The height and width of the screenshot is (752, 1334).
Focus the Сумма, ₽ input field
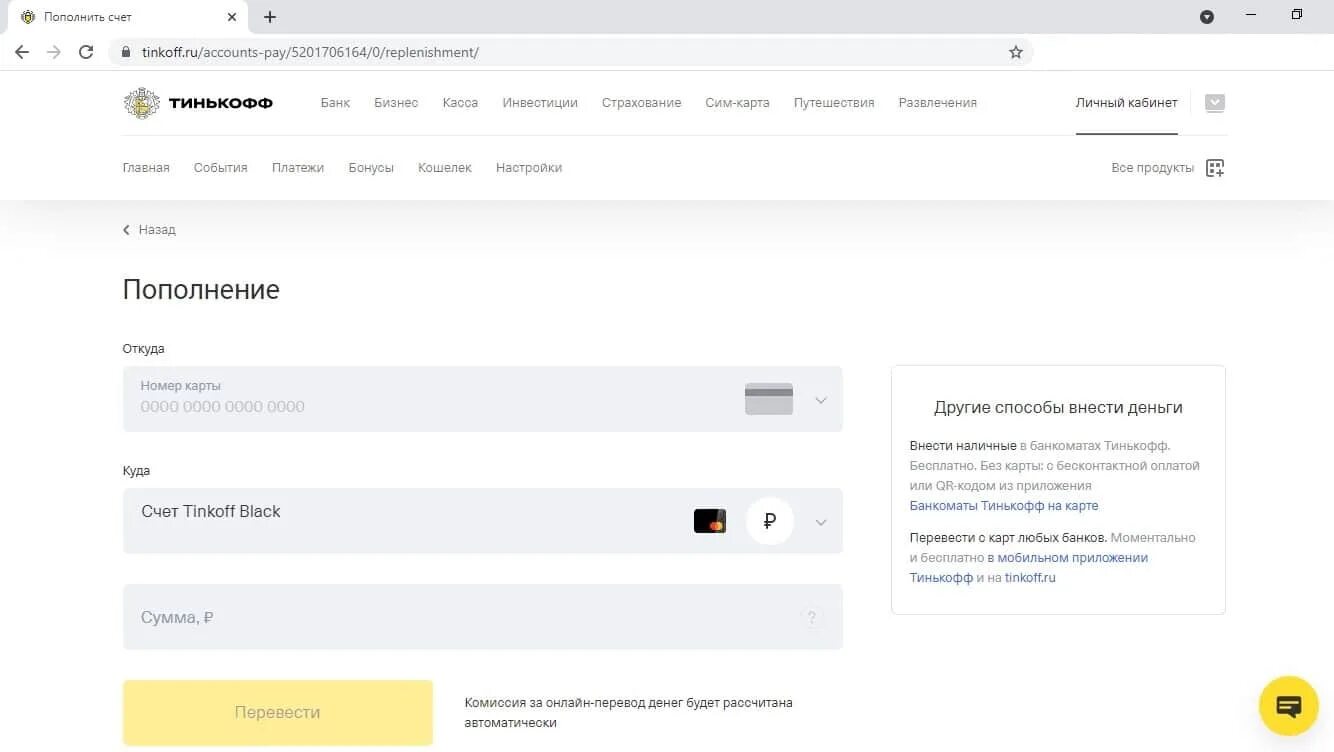click(482, 617)
